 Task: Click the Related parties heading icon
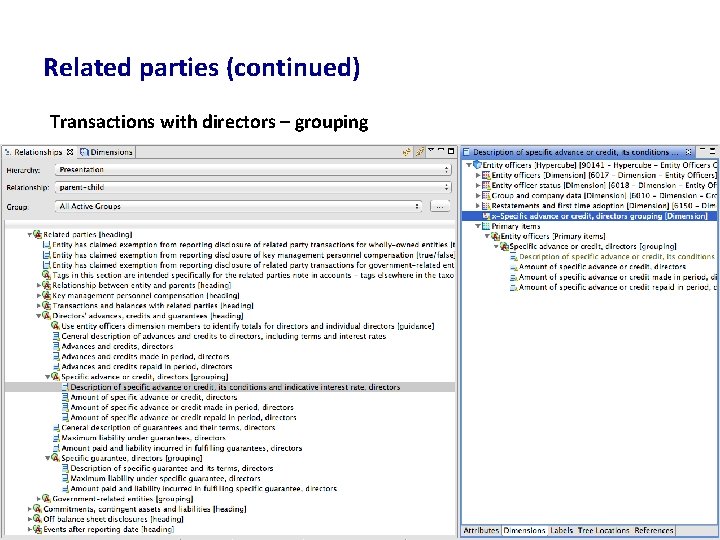tap(38, 235)
